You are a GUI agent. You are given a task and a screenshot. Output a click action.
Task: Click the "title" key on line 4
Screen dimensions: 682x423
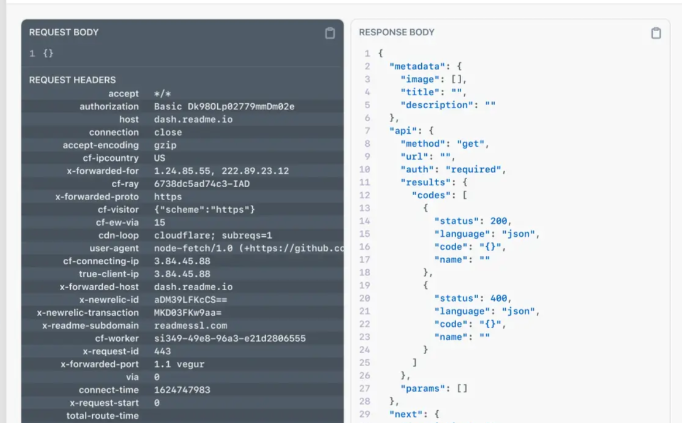(x=420, y=92)
